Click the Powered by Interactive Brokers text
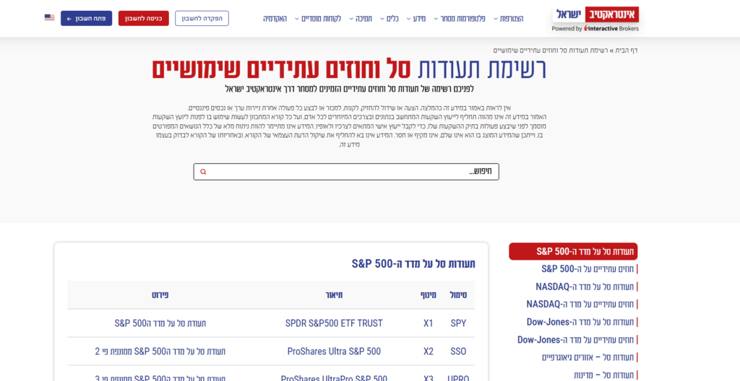 click(x=595, y=29)
